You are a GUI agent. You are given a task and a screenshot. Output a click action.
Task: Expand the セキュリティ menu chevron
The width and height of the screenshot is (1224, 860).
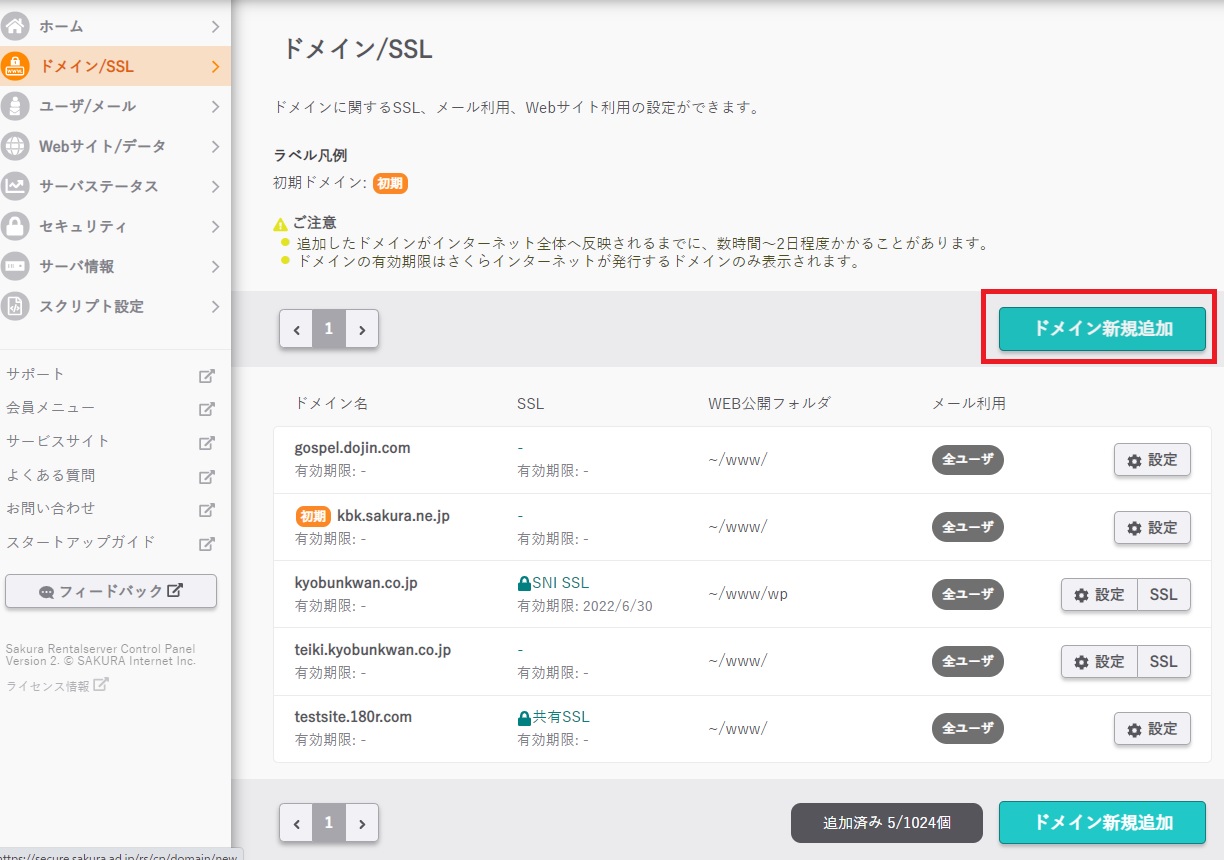215,227
